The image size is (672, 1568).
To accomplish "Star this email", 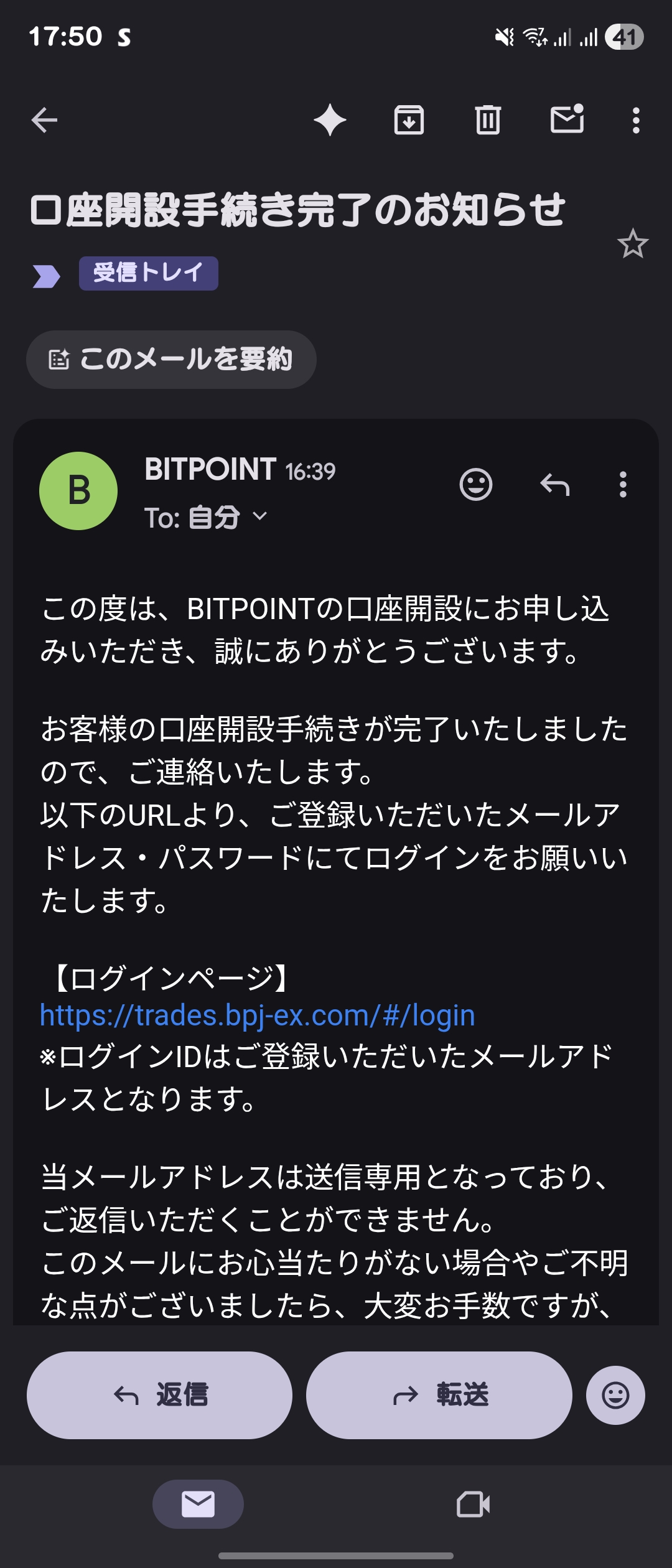I will pyautogui.click(x=633, y=243).
